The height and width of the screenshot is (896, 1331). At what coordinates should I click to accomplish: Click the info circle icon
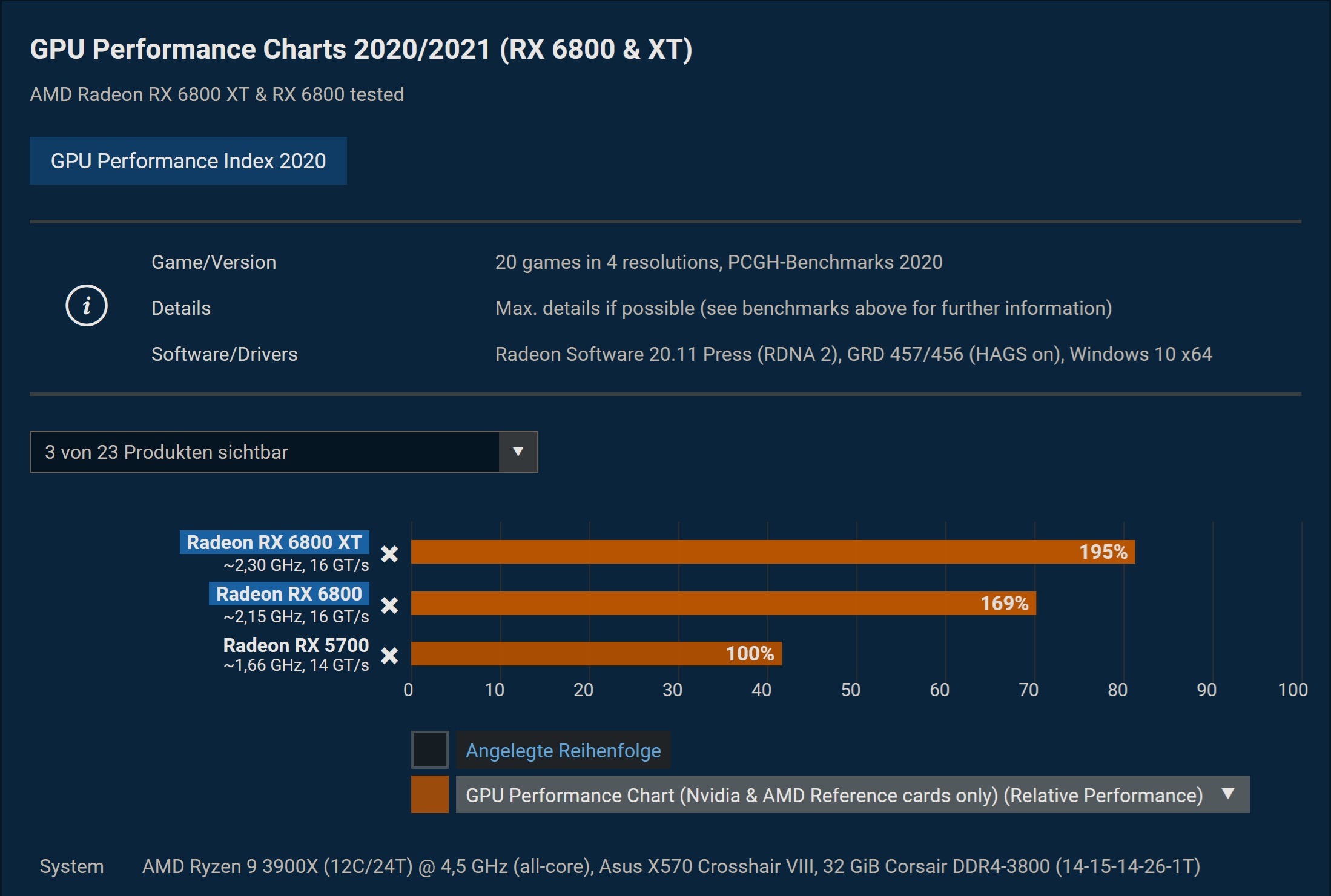[87, 306]
